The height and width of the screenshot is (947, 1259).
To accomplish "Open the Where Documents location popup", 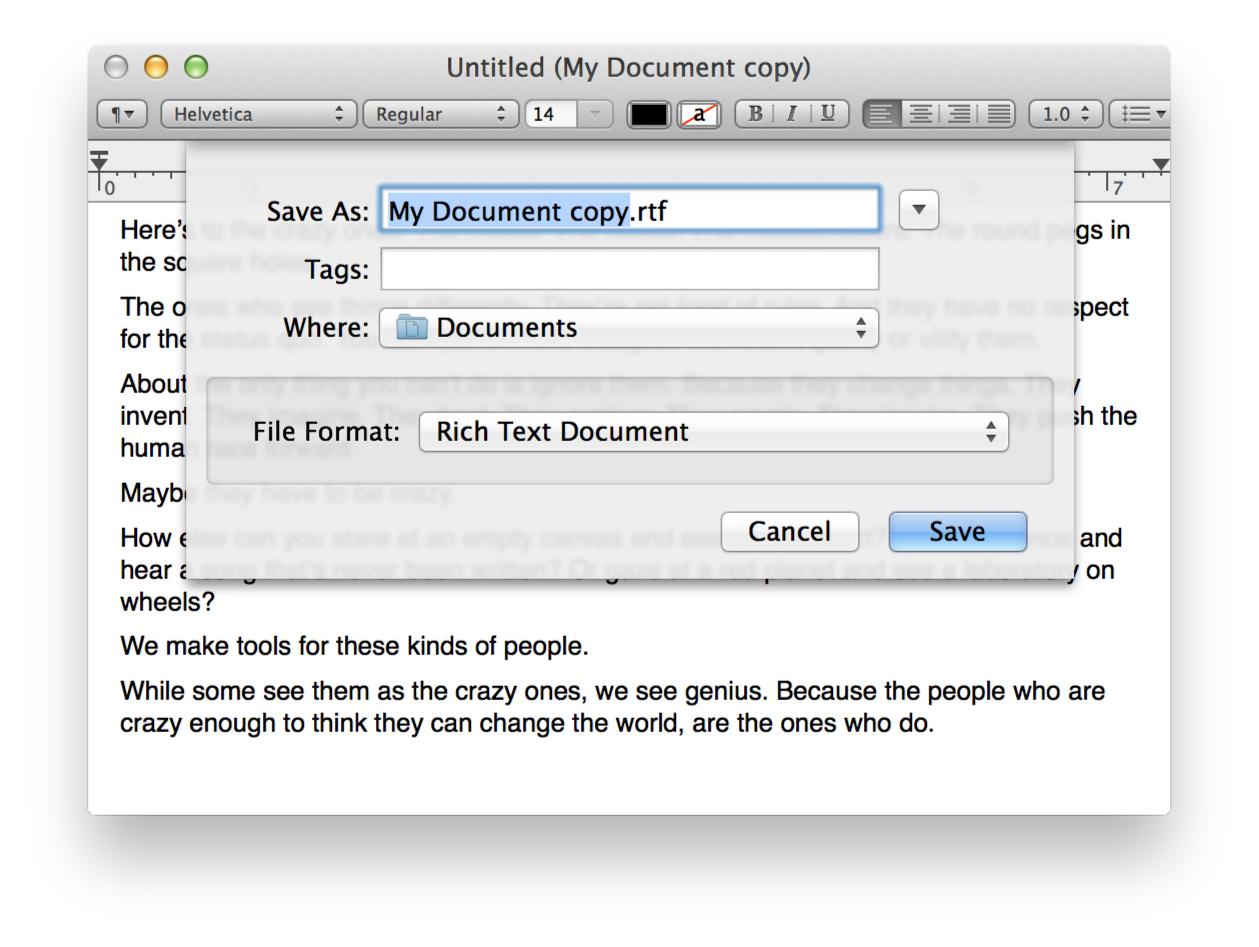I will click(629, 328).
